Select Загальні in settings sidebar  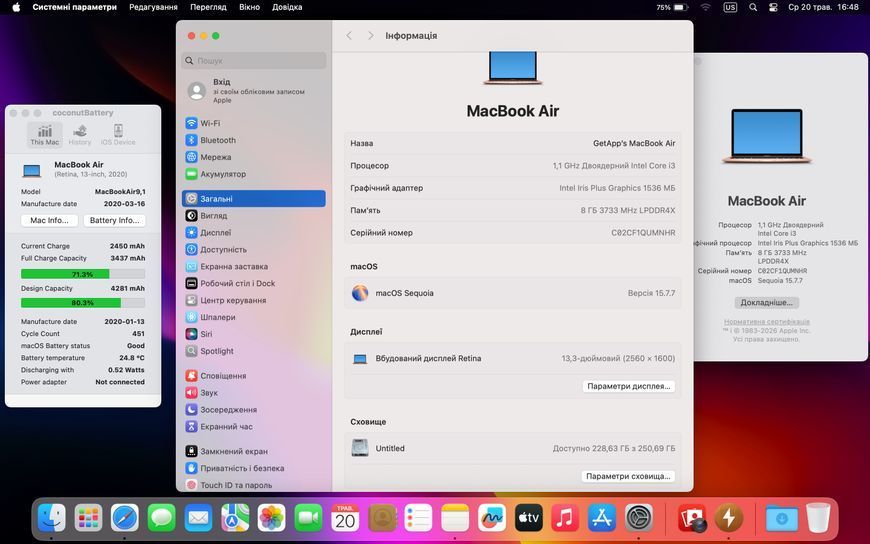(x=254, y=199)
